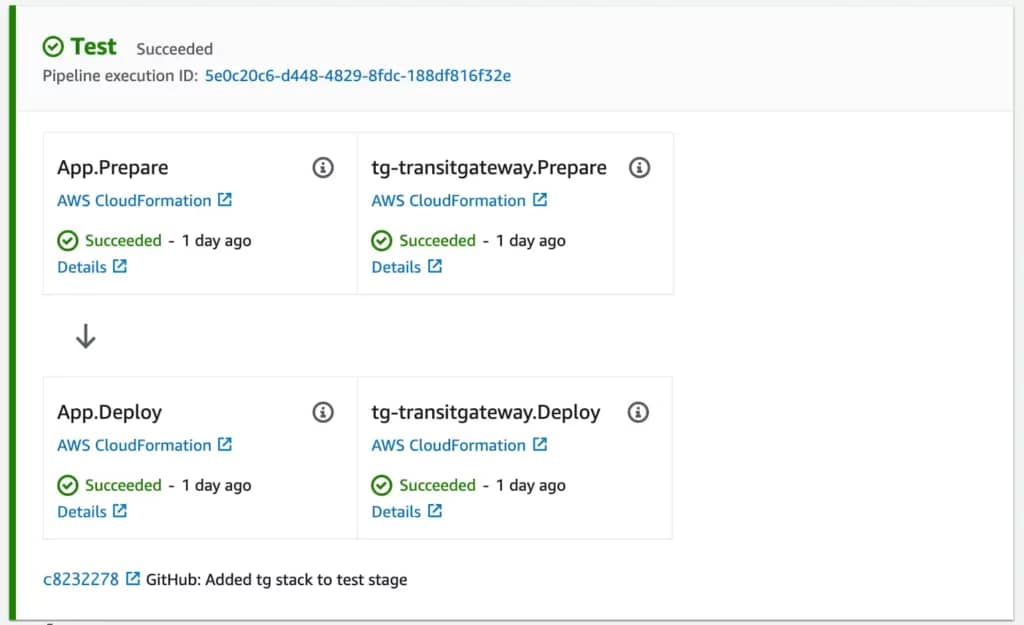Click the Succeeded check icon in App.Prepare
This screenshot has height=625, width=1024.
tap(67, 241)
